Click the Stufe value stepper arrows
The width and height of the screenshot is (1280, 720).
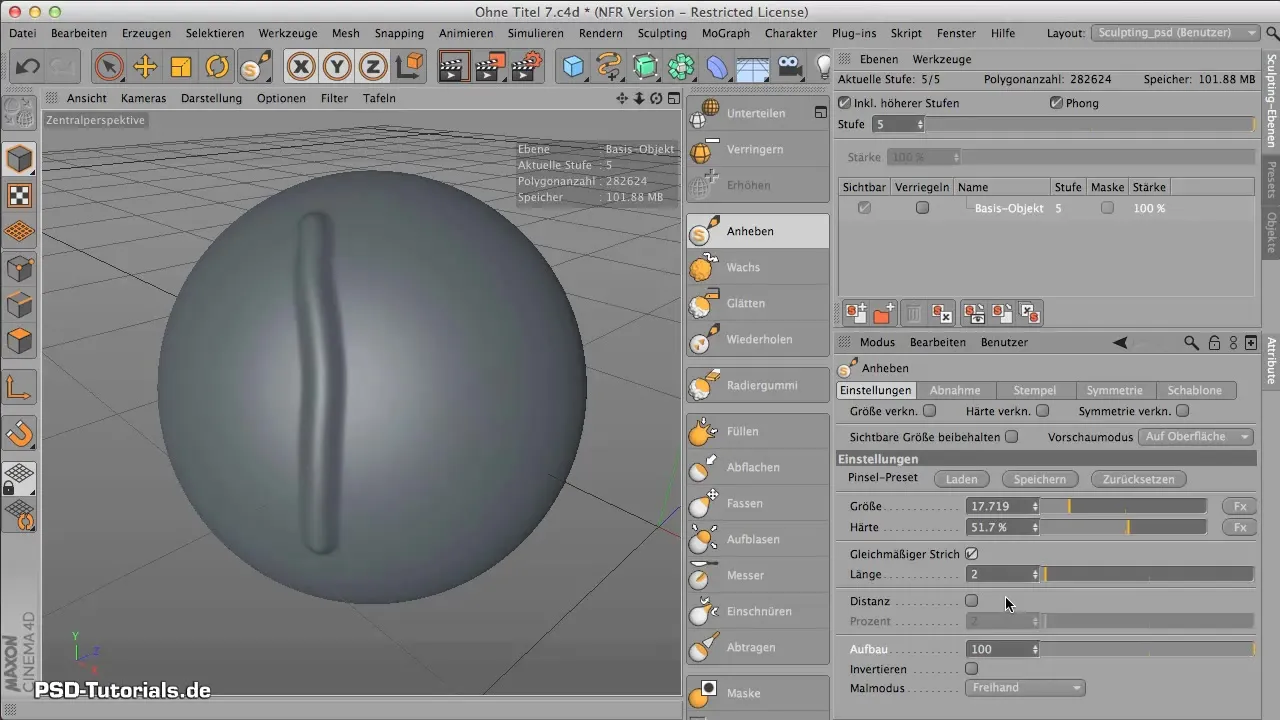click(920, 125)
